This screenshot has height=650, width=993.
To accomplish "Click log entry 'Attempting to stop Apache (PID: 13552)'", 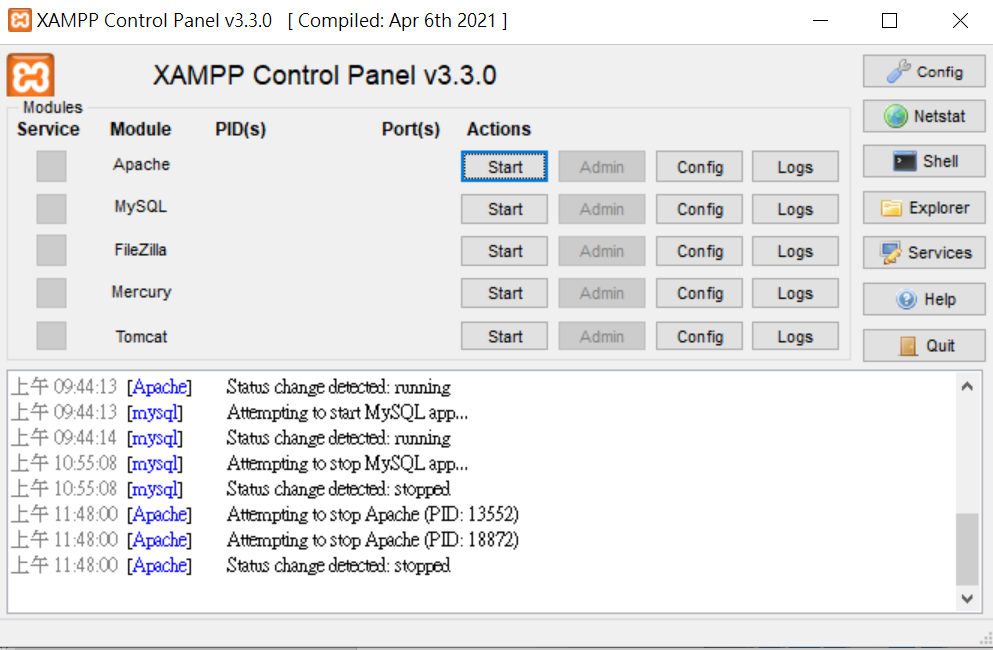I will (x=372, y=514).
